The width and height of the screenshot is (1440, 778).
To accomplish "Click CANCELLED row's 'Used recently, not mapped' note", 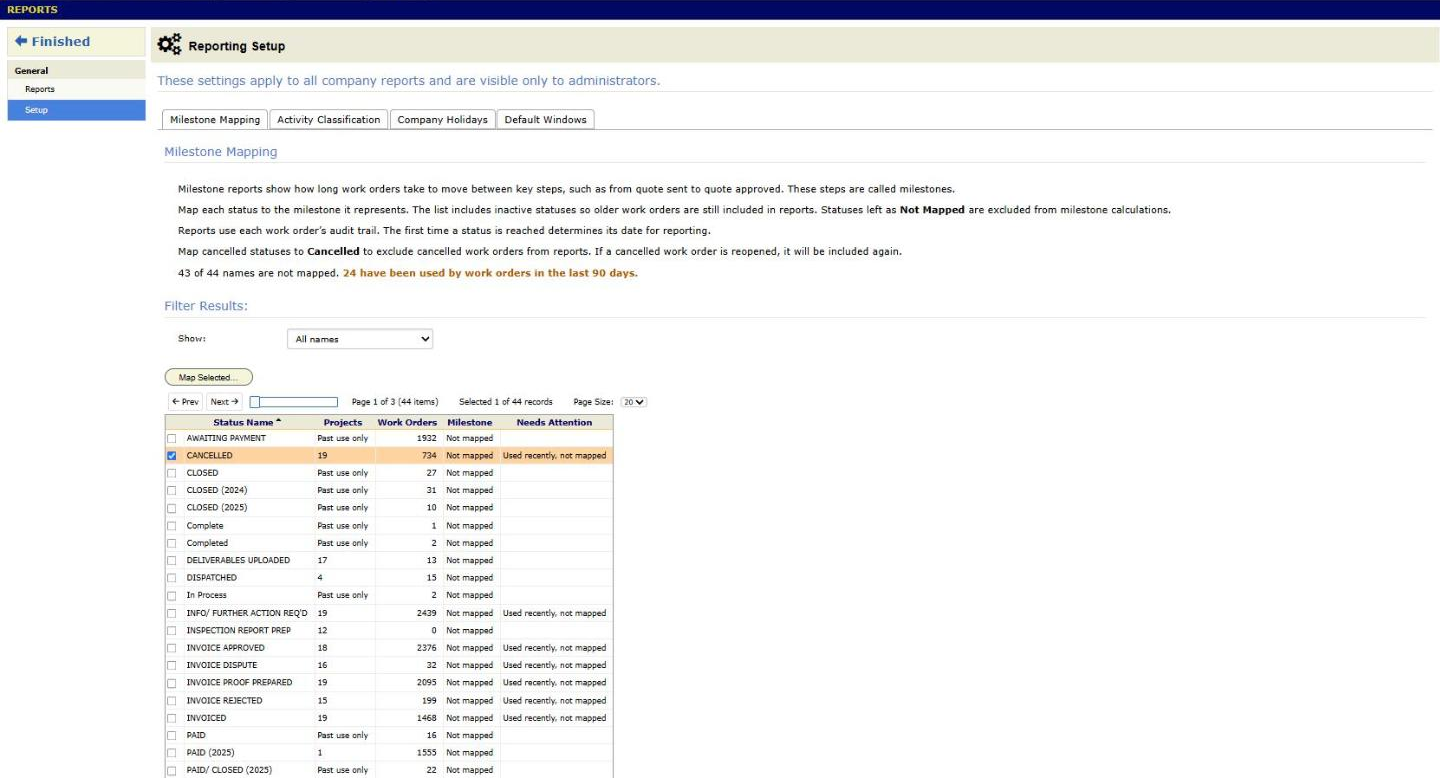I will tap(555, 456).
